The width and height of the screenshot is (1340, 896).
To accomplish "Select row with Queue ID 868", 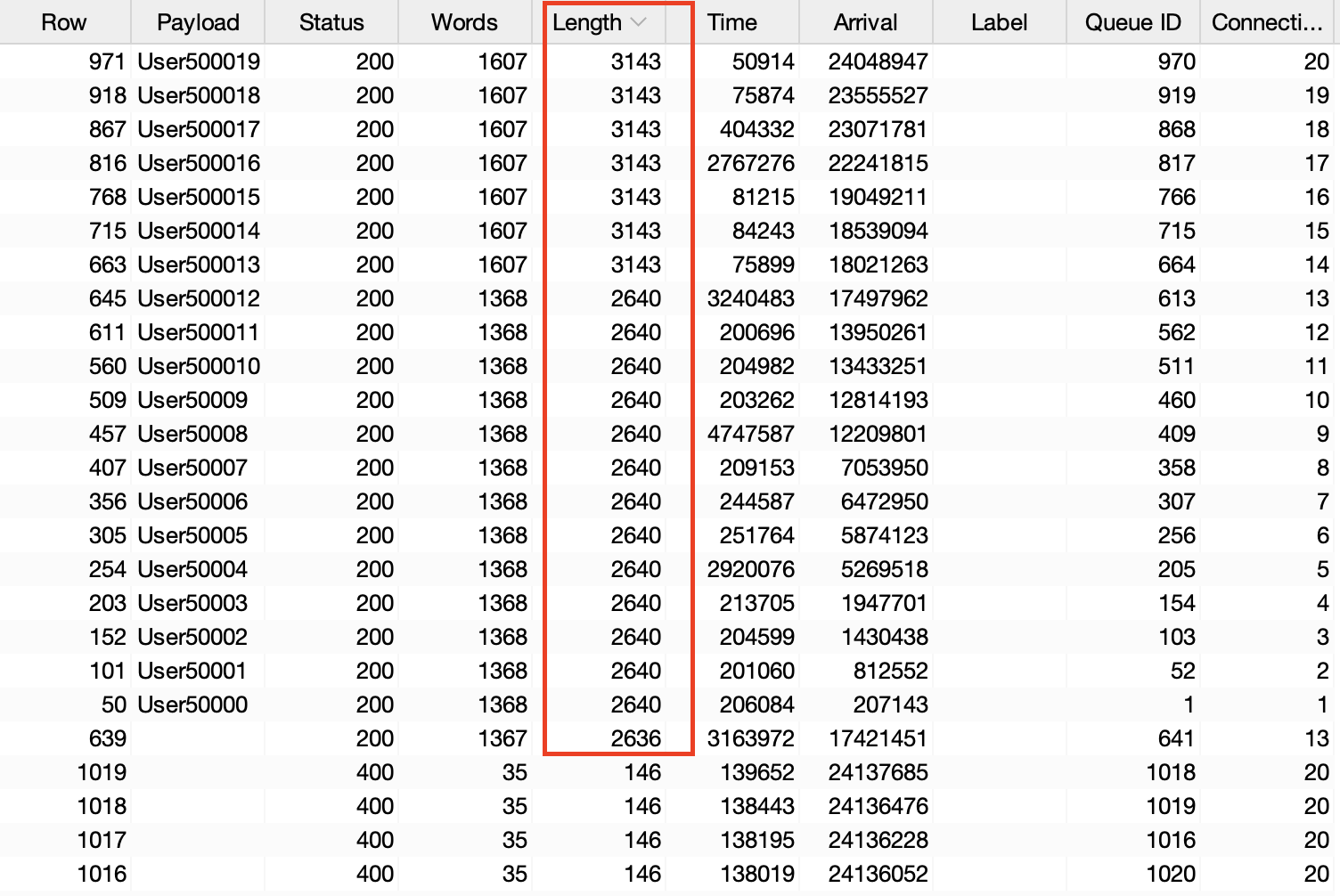I will coord(1176,129).
